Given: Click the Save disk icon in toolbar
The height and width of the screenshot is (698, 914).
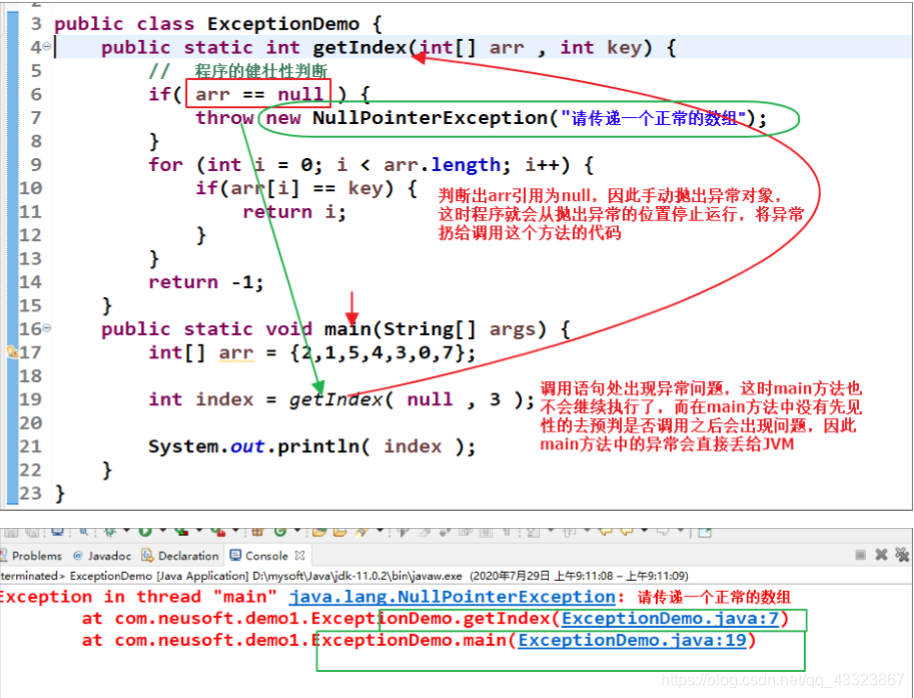Looking at the screenshot, I should [x=11, y=532].
